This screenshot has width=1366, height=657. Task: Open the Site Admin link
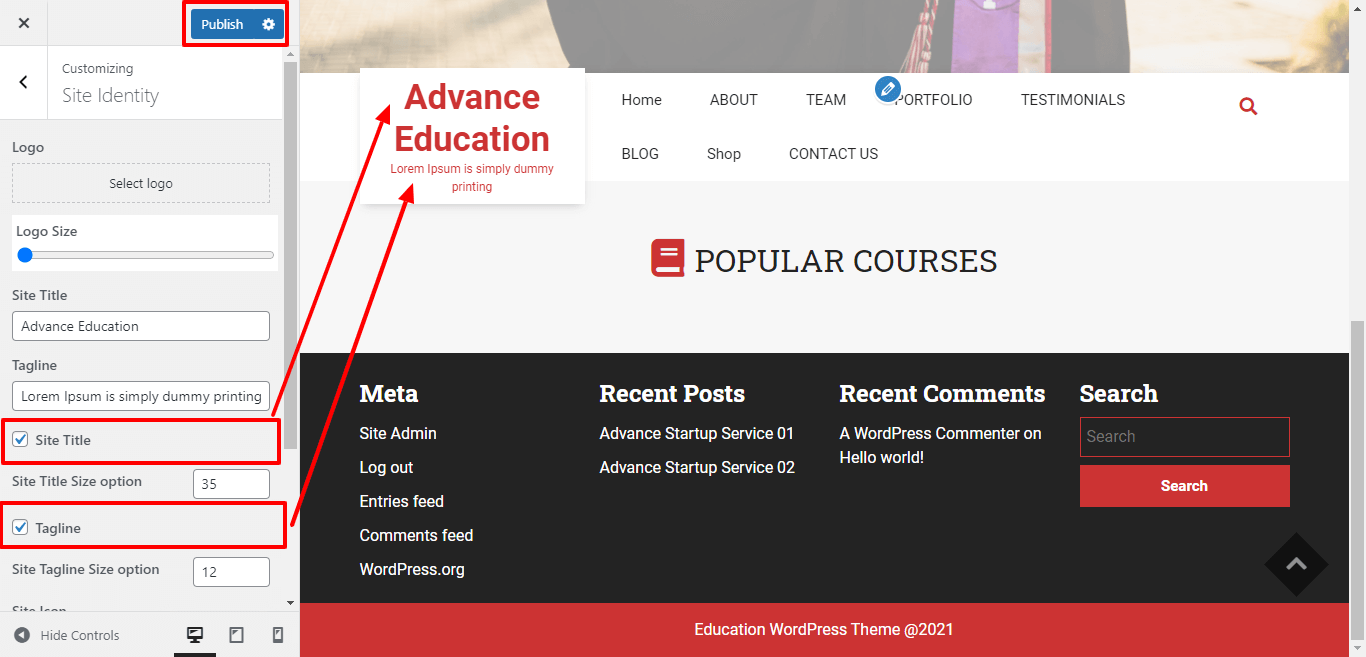398,434
